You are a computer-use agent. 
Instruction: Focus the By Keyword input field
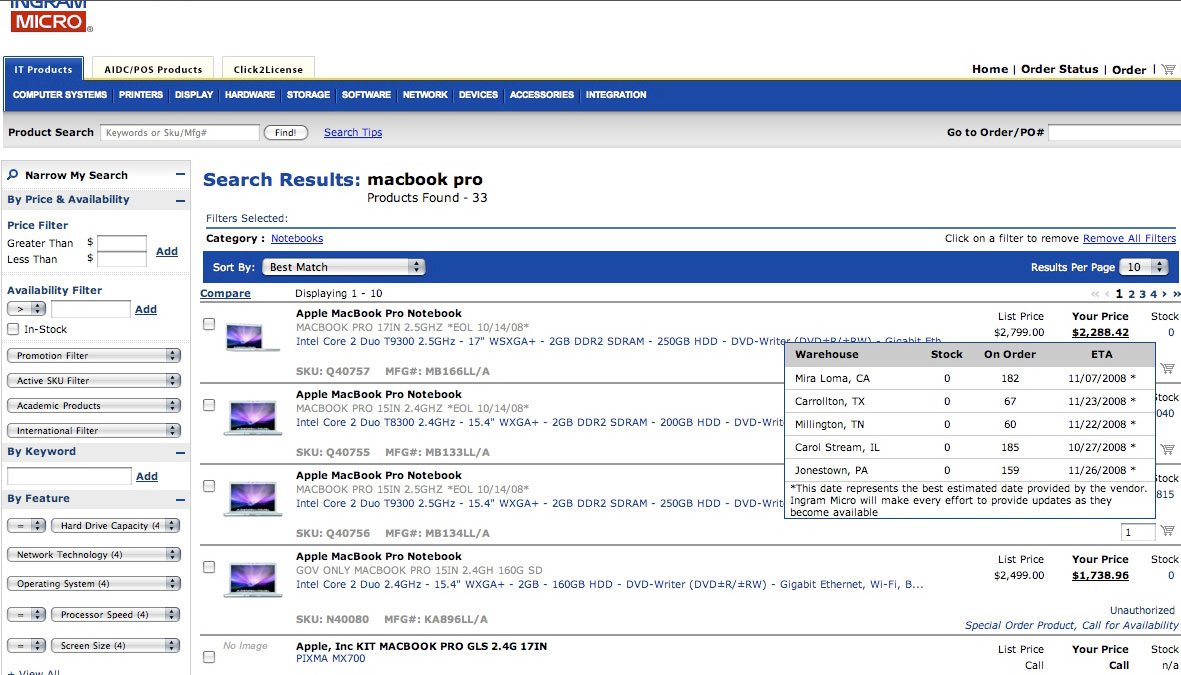[69, 476]
